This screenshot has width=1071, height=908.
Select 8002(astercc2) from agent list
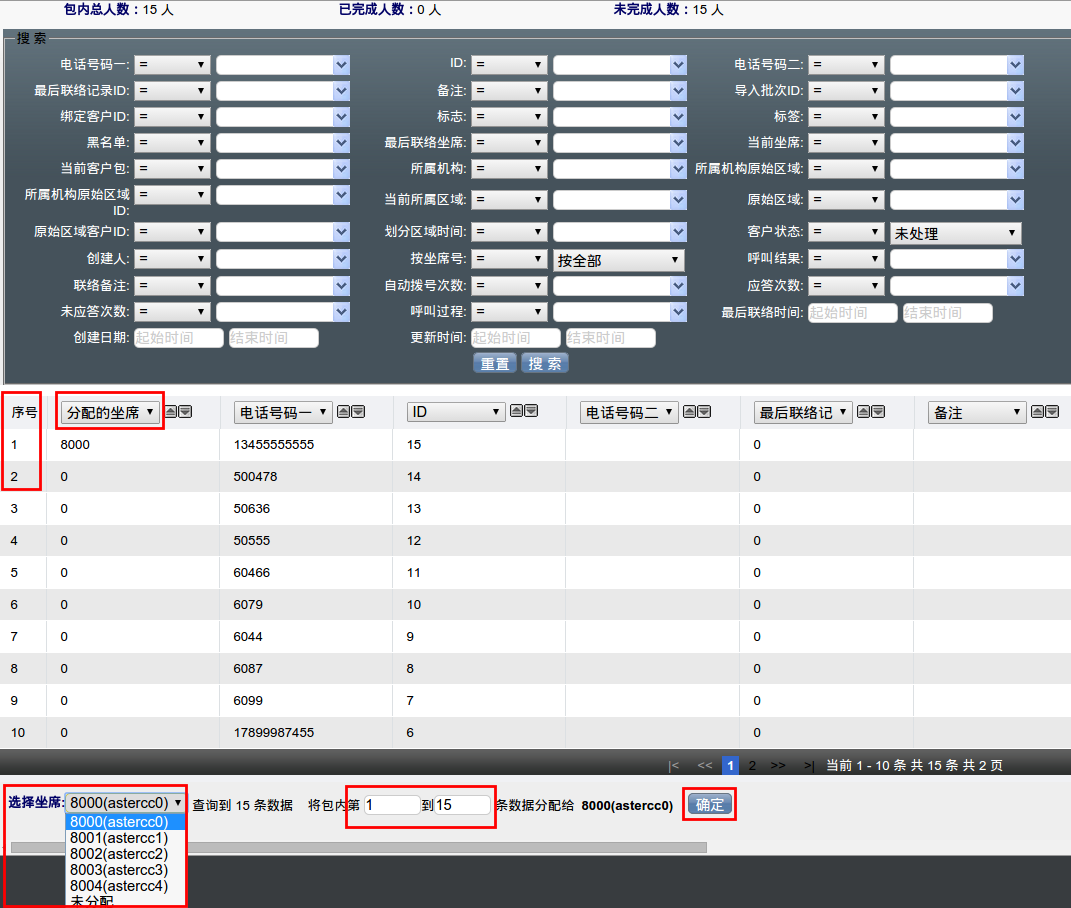pos(119,854)
